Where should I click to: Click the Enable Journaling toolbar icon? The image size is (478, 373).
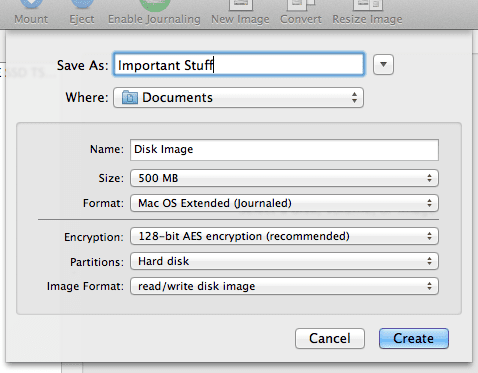(155, 5)
